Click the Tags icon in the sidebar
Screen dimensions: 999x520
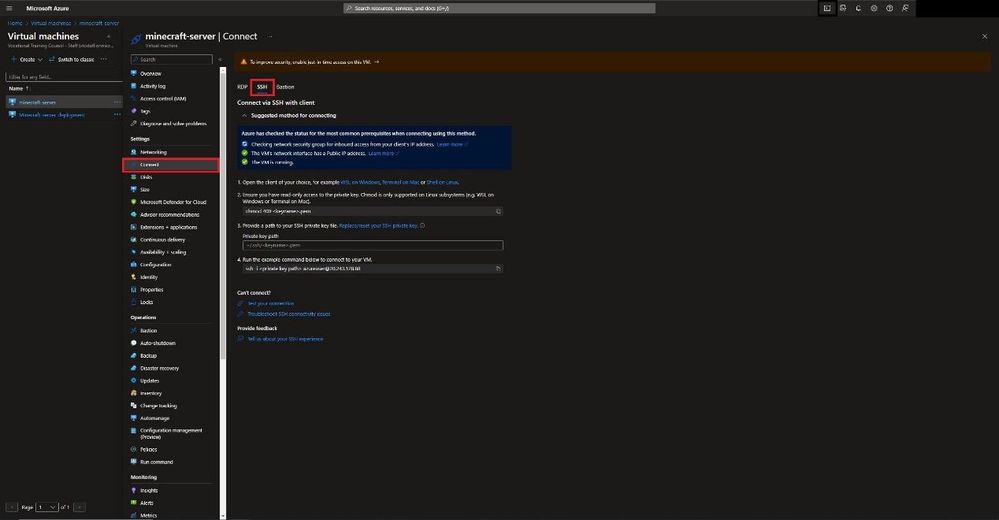(133, 111)
